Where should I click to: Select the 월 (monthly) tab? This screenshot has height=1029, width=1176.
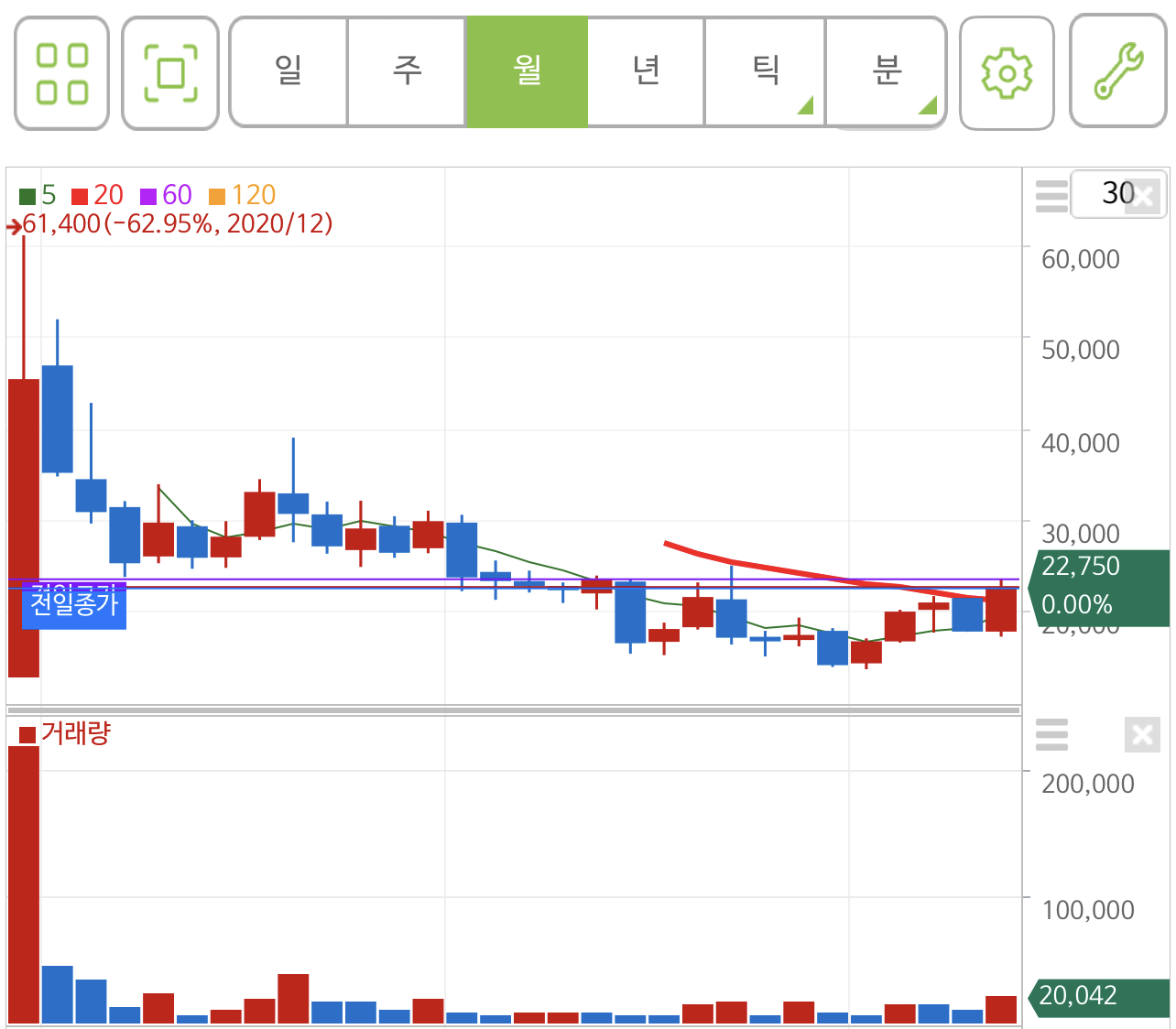[x=527, y=71]
